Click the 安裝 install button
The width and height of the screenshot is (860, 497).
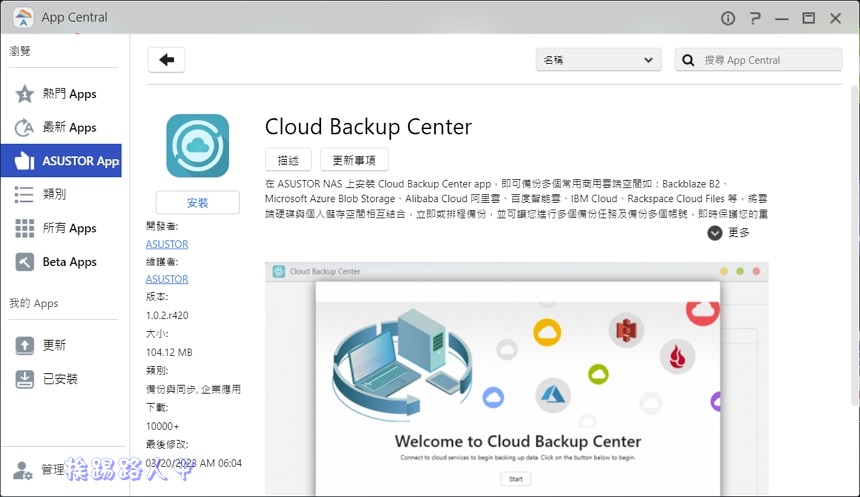pos(197,203)
